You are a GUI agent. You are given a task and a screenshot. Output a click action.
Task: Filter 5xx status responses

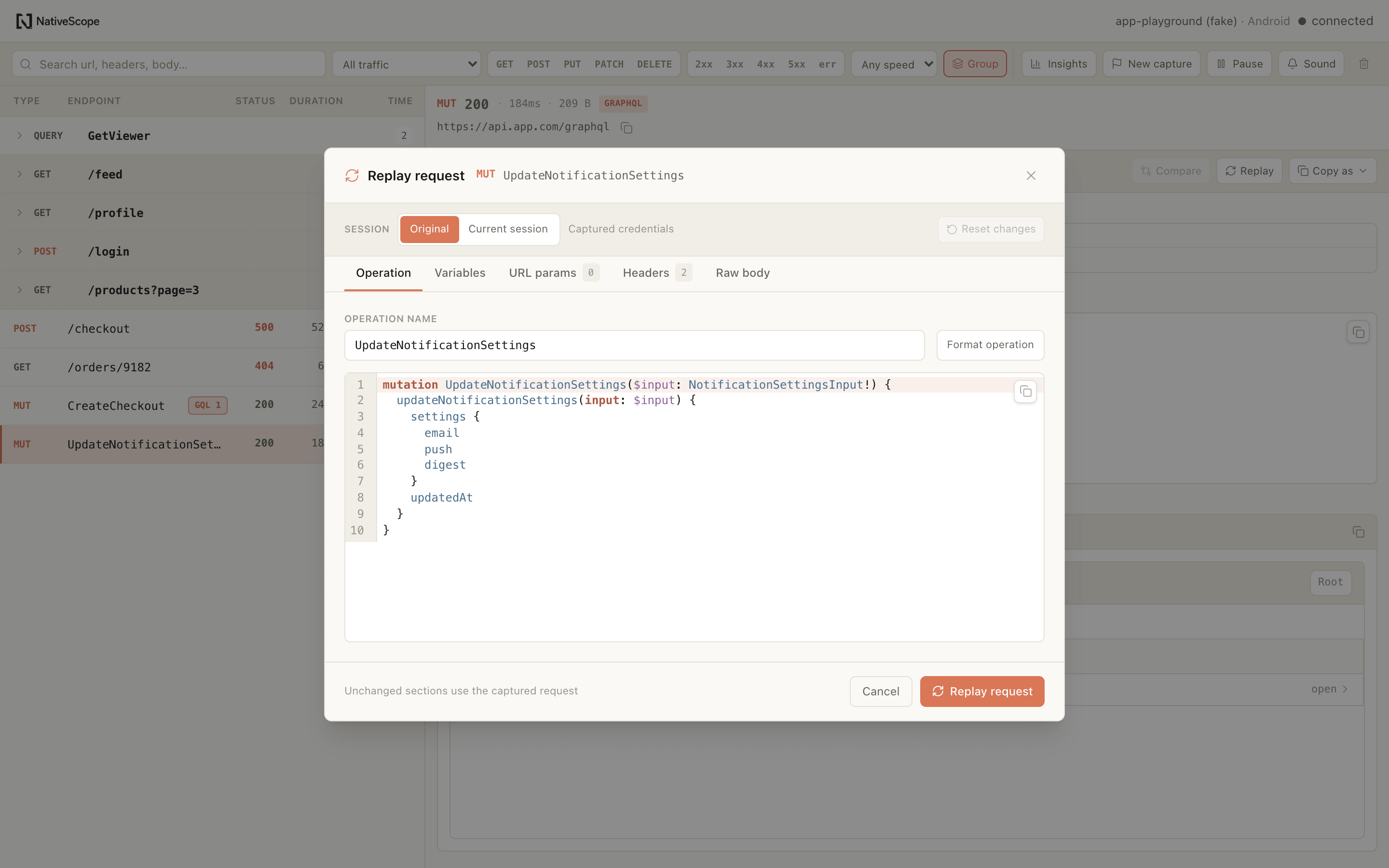point(797,64)
